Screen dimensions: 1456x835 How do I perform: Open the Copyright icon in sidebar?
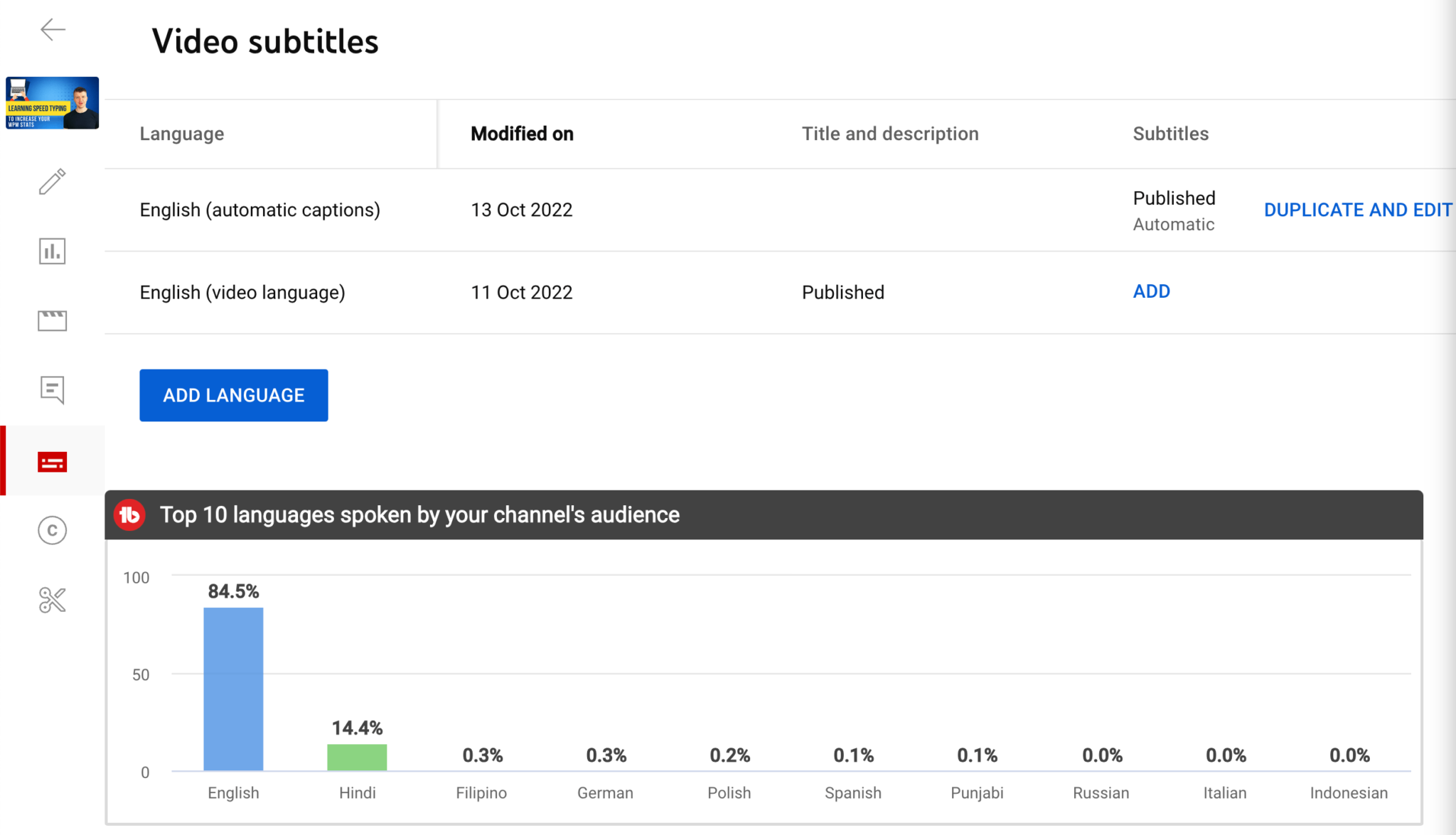tap(53, 530)
